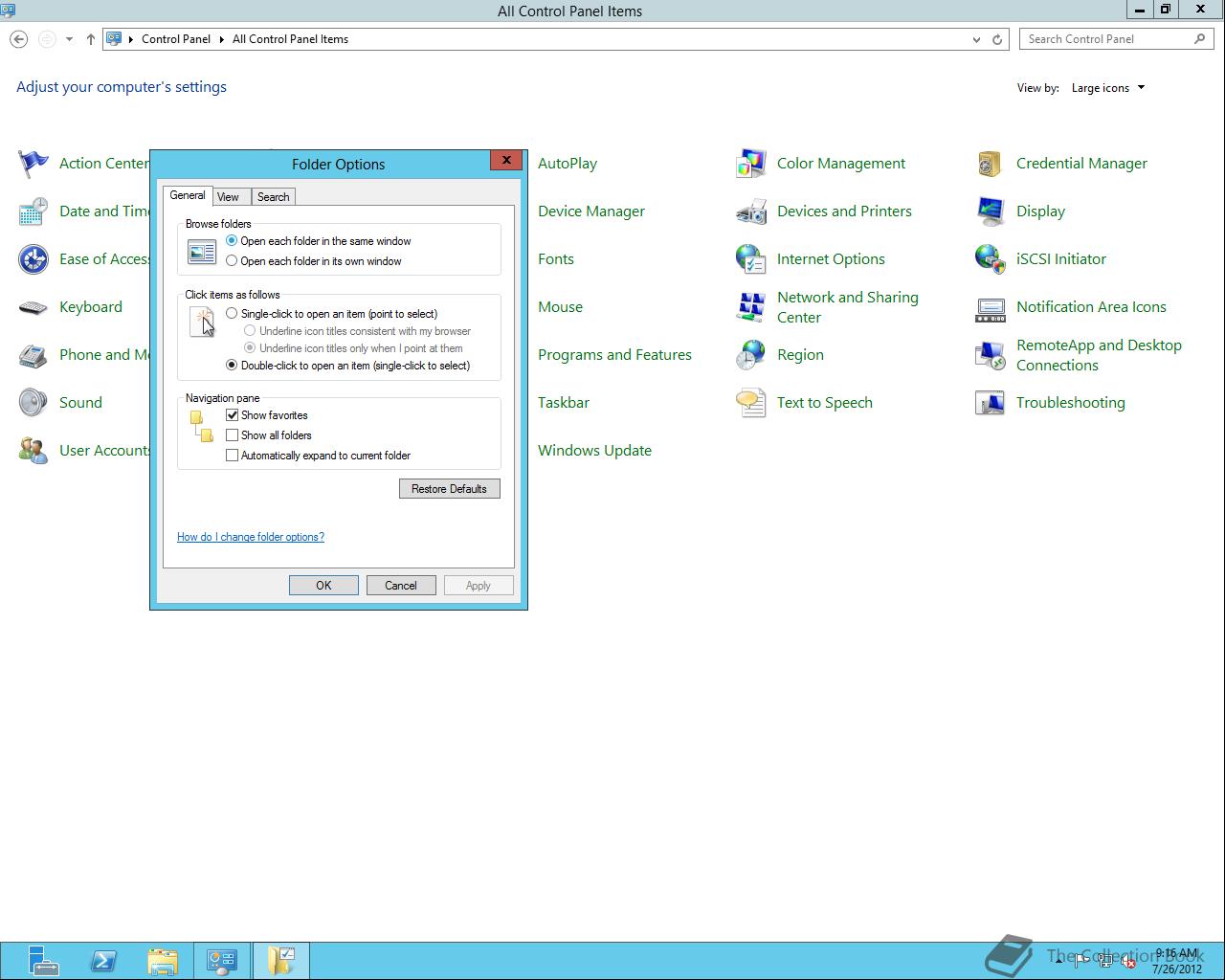Click the Devices and Printers icon
The height and width of the screenshot is (980, 1225).
[751, 212]
